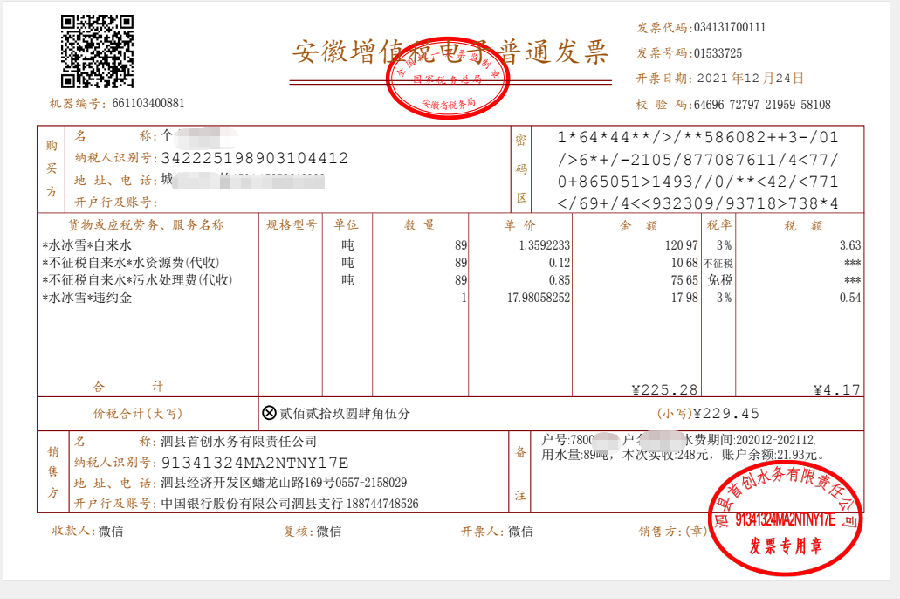The height and width of the screenshot is (599, 900).
Task: Click the tax rate cell 免税
Action: pyautogui.click(x=720, y=280)
